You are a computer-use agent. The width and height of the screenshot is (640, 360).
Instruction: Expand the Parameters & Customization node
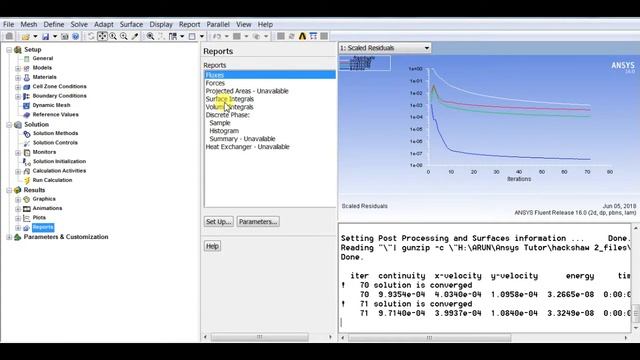(9, 237)
